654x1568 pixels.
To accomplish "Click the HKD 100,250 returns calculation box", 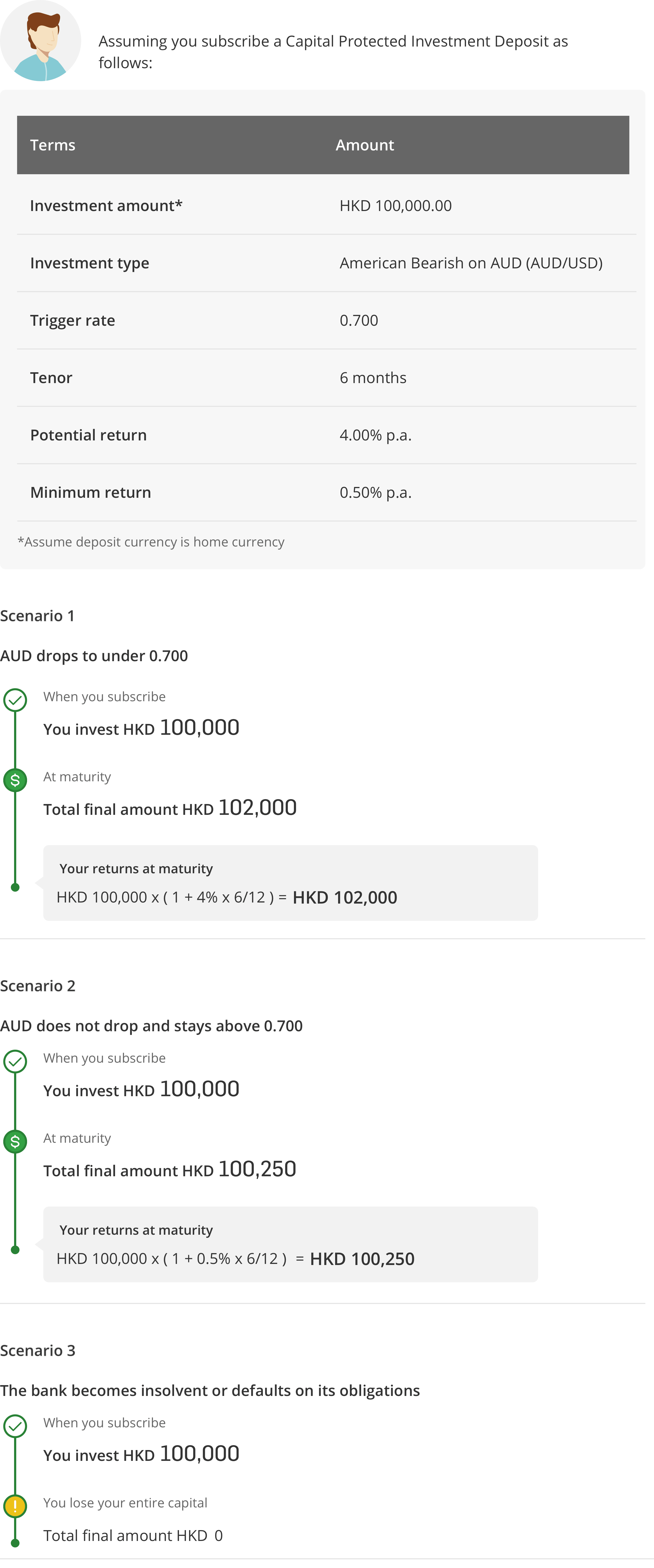I will [290, 1244].
